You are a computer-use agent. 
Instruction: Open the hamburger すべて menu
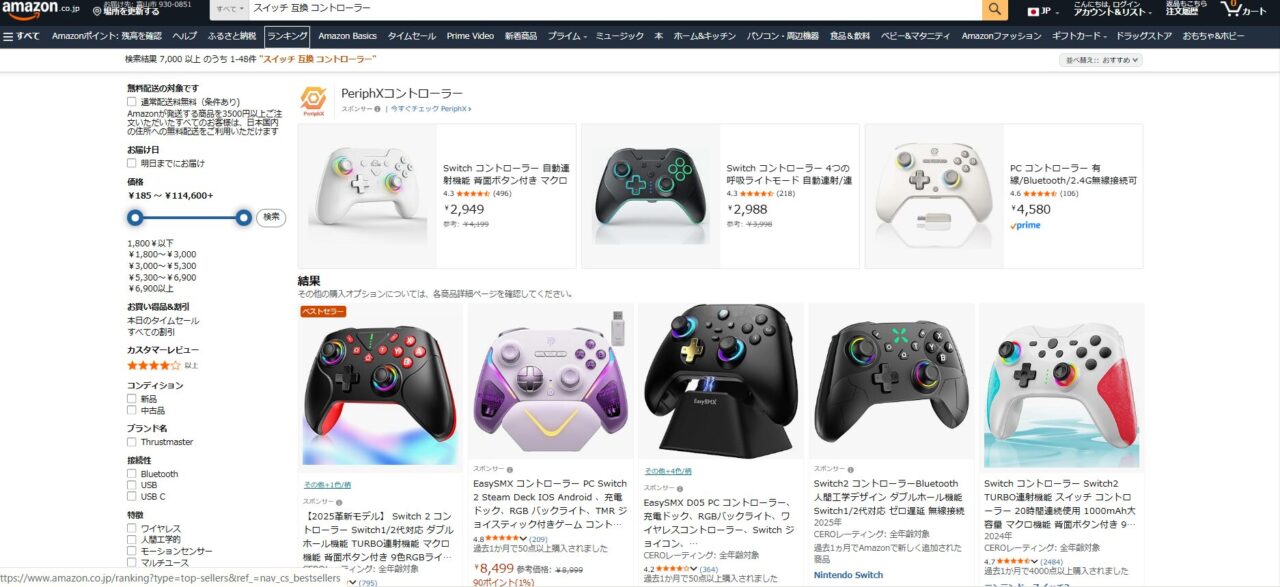[22, 36]
